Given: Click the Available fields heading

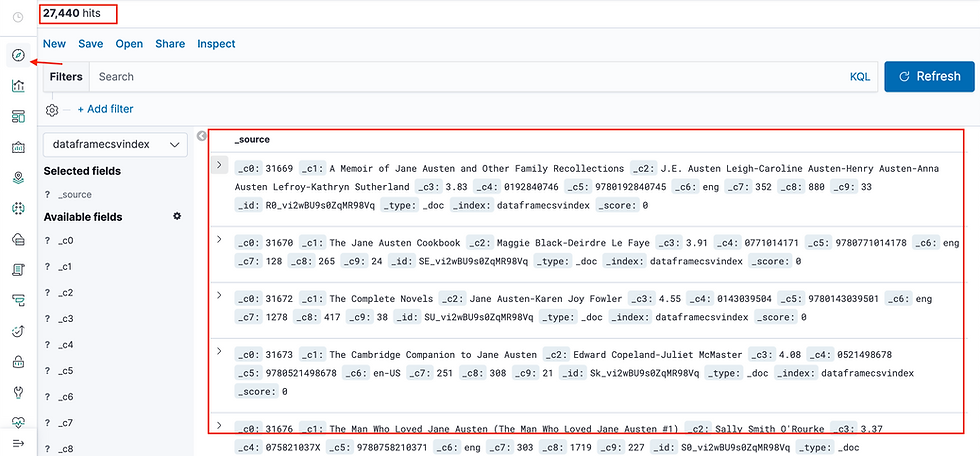Looking at the screenshot, I should pyautogui.click(x=83, y=217).
